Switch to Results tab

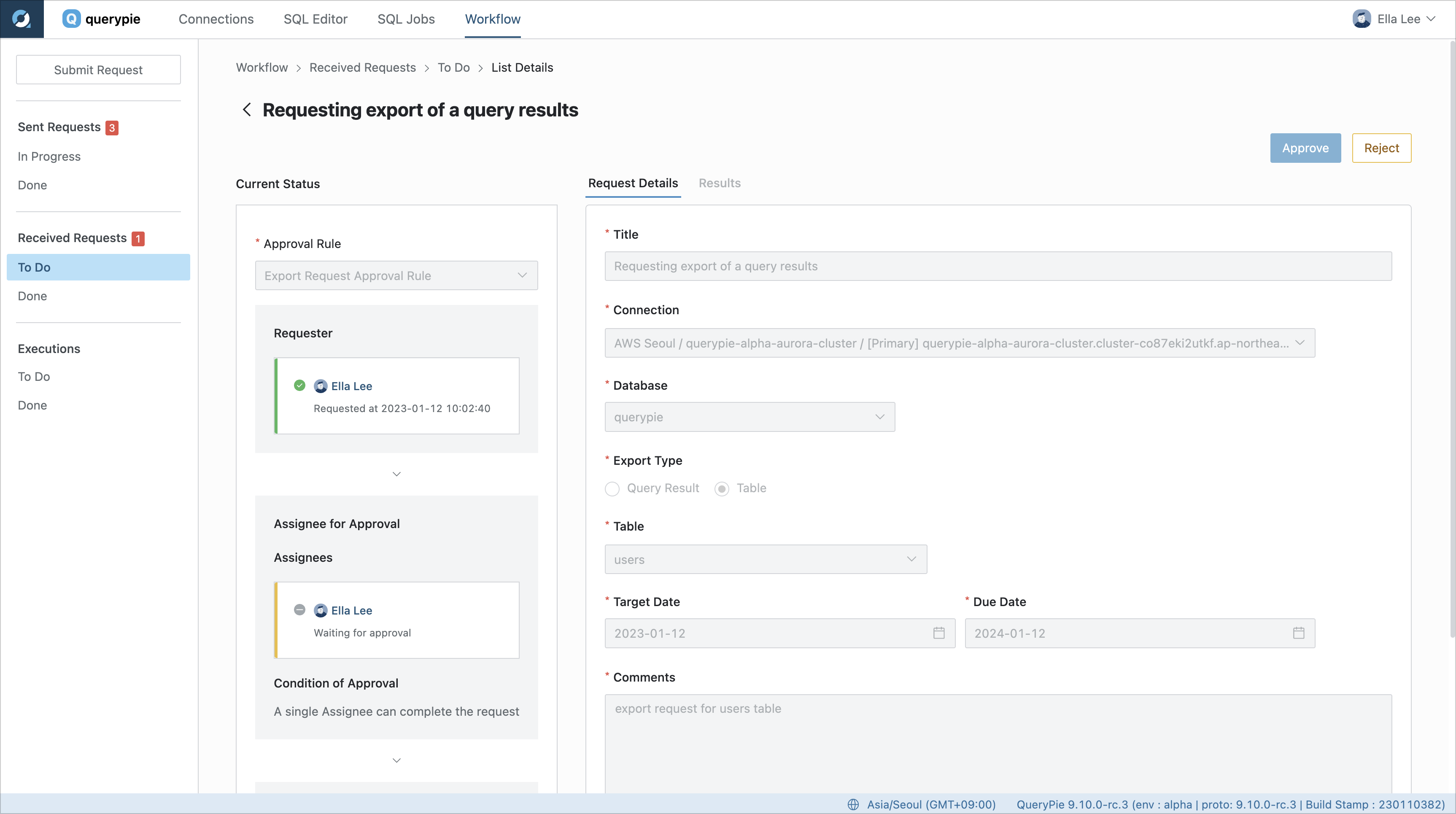(x=720, y=183)
